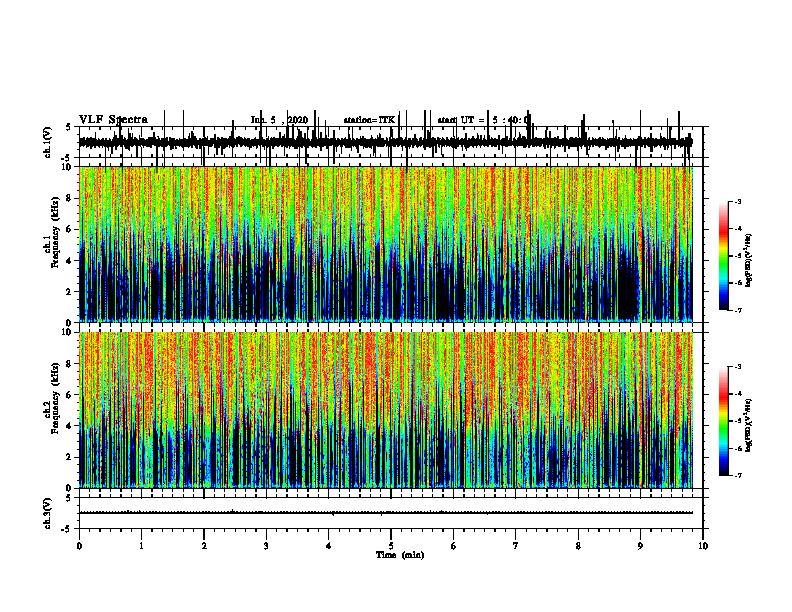Click the "8" kHz tick on ch.2 axis
The height and width of the screenshot is (612, 792).
coord(70,364)
